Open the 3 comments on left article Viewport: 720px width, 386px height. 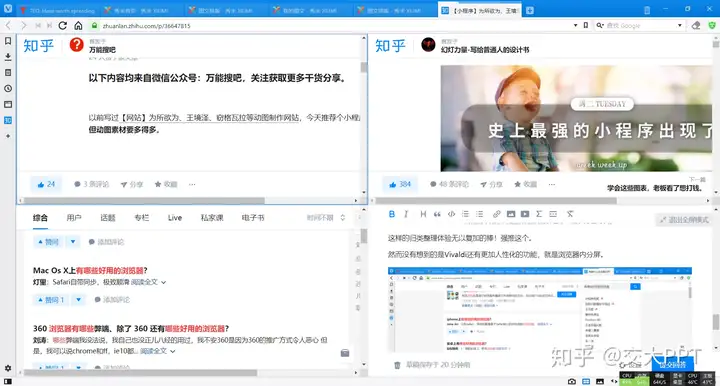pos(91,184)
